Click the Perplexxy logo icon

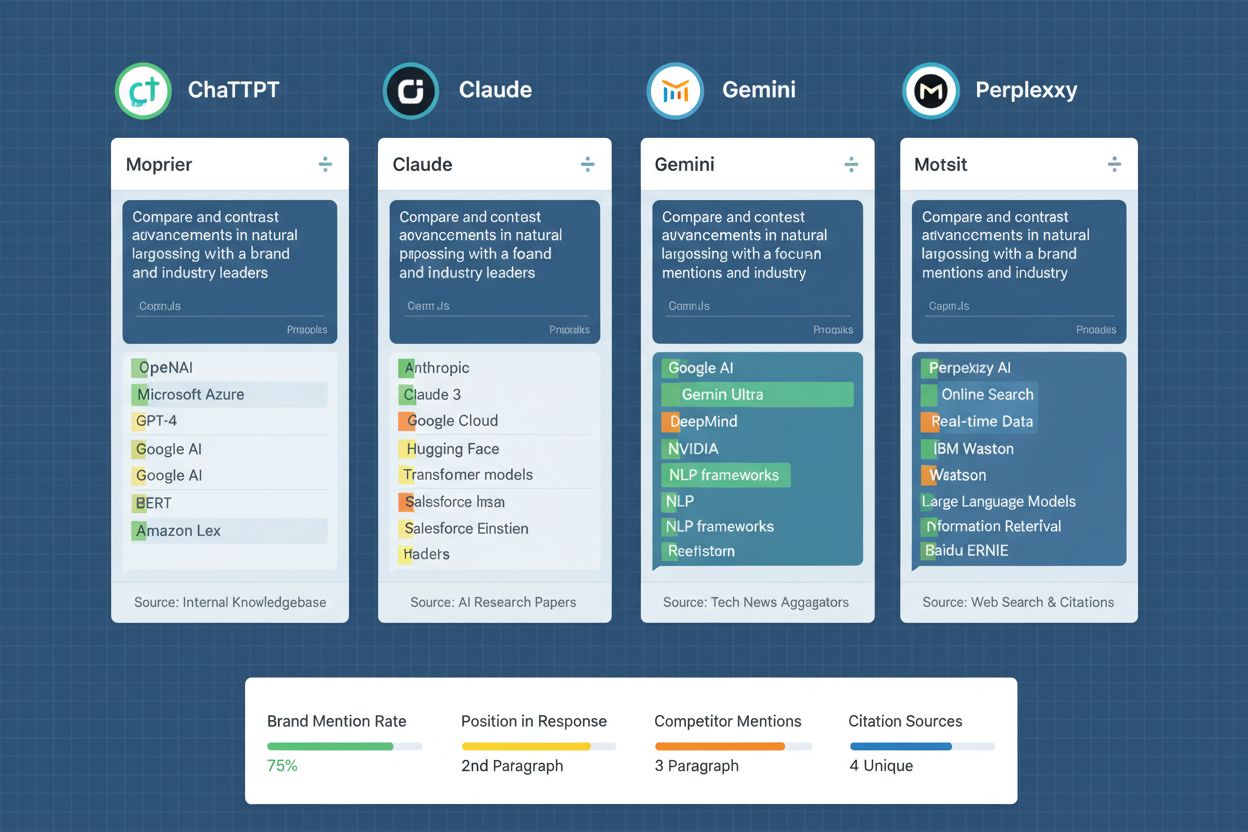[930, 90]
